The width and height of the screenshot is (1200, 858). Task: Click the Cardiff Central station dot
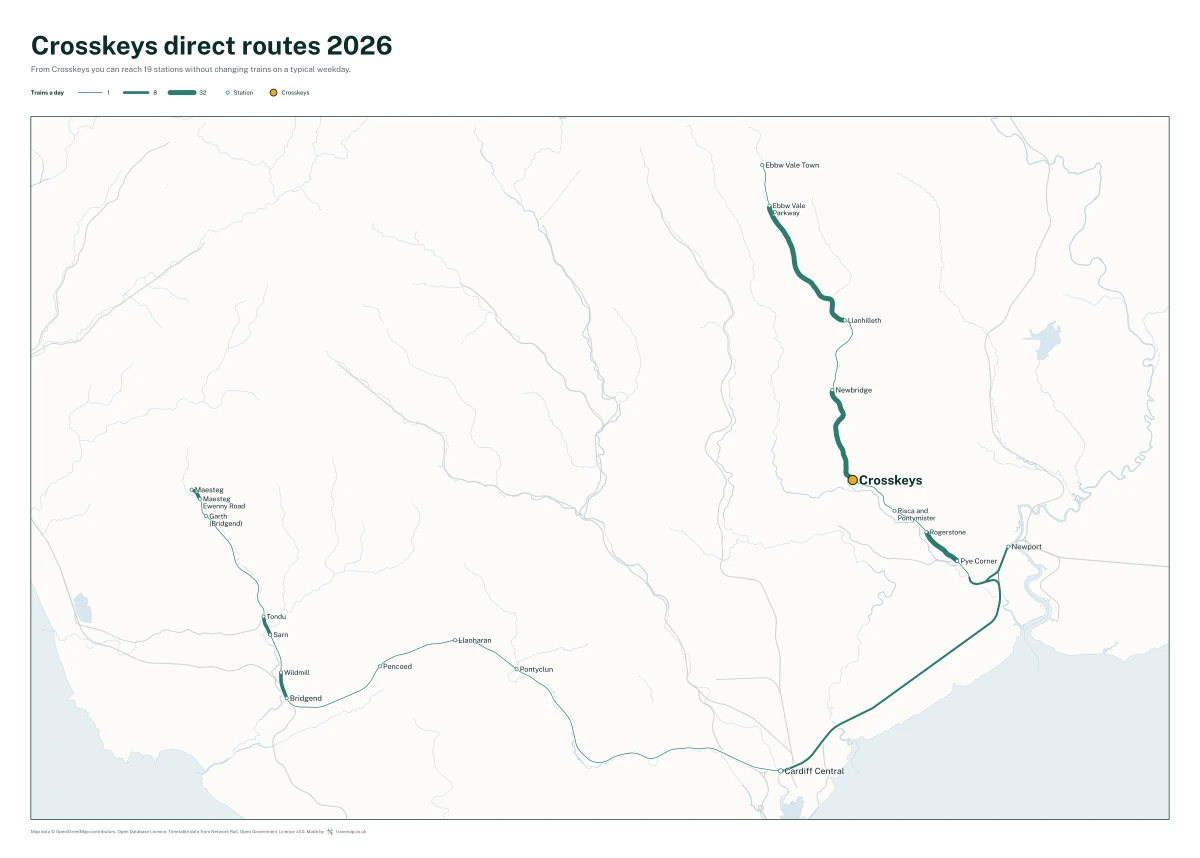click(x=781, y=771)
